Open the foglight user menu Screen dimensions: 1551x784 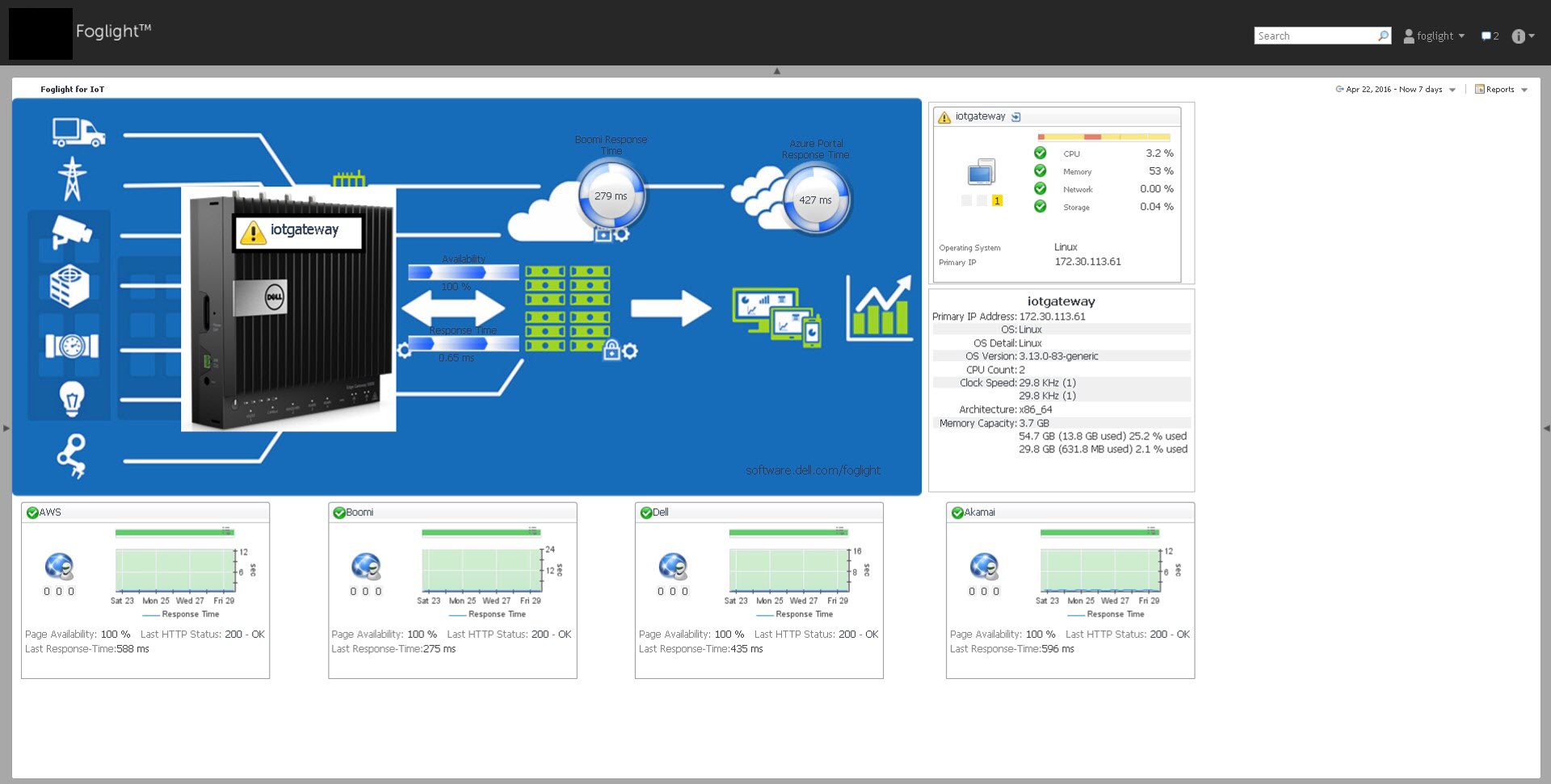1434,36
